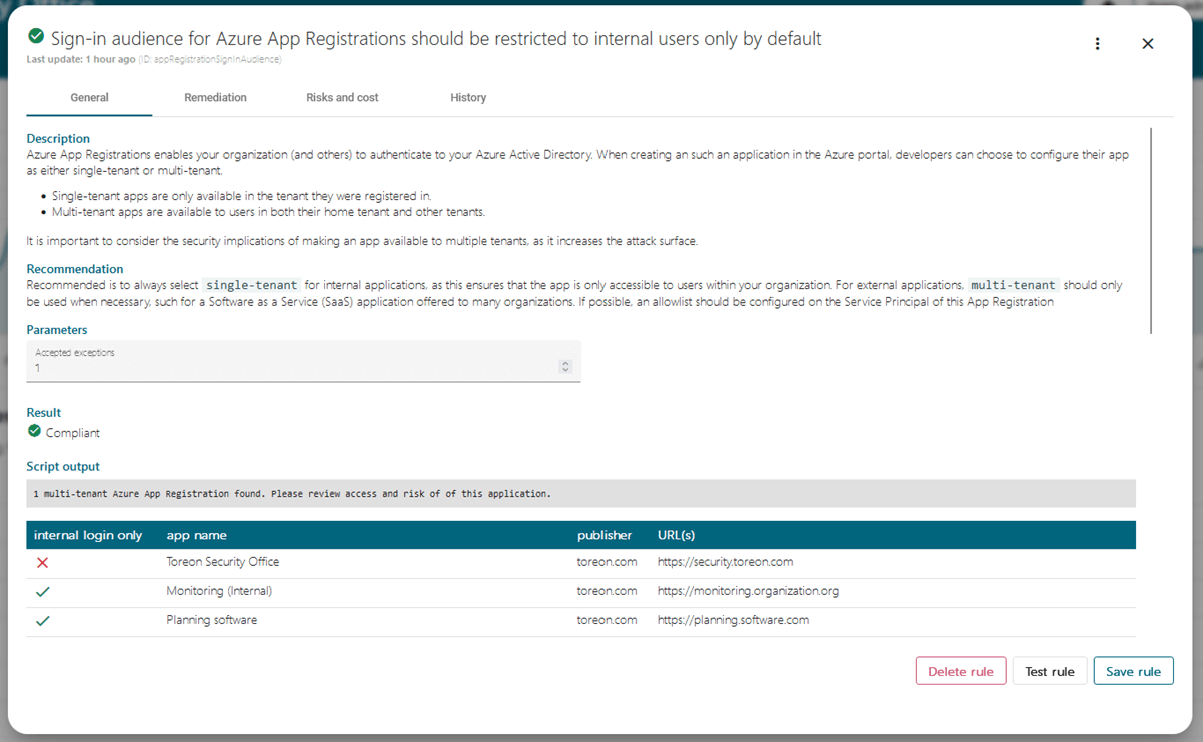Viewport: 1203px width, 742px height.
Task: Click the 'Result' section heading
Action: (x=44, y=412)
